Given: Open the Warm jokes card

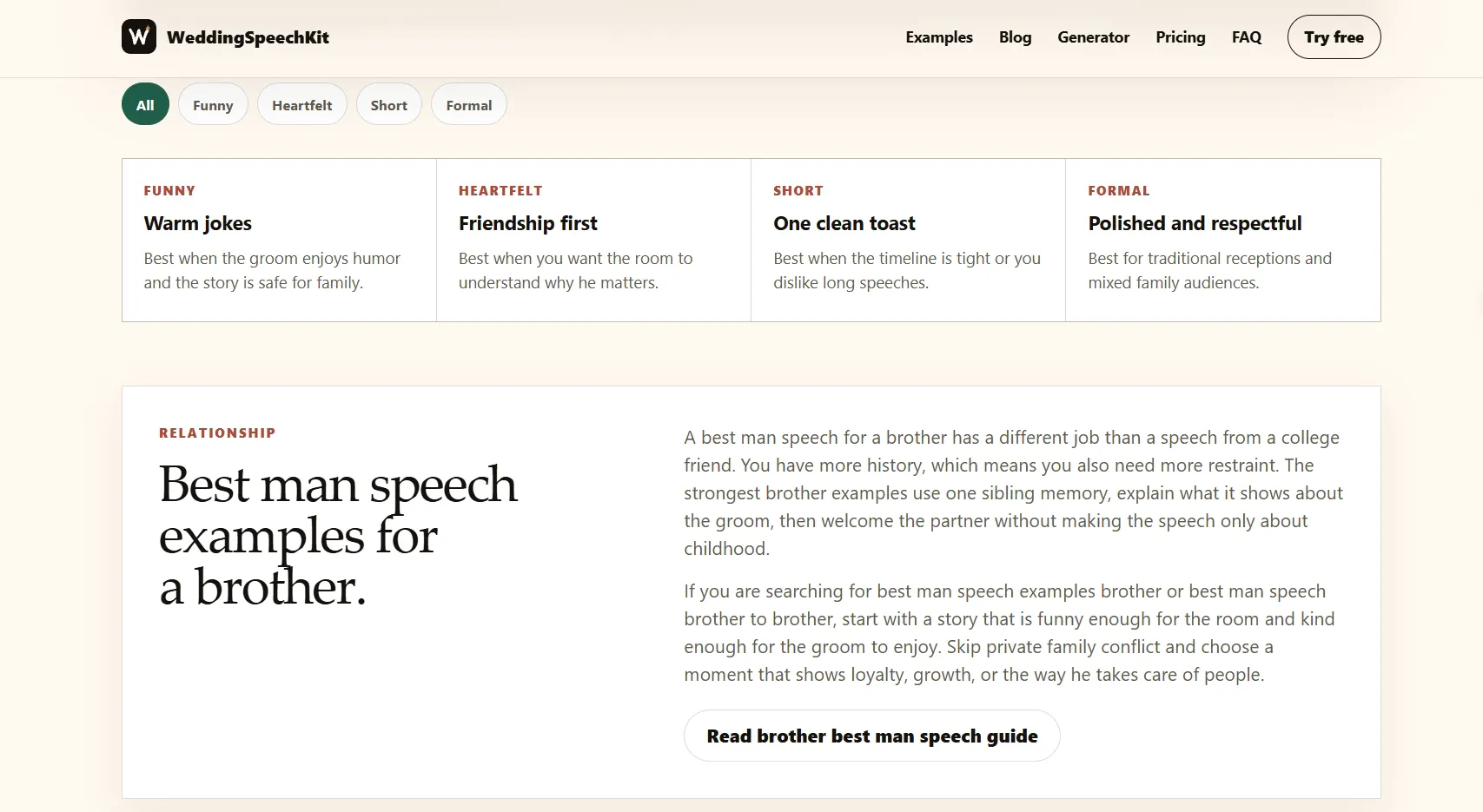Looking at the screenshot, I should tap(279, 240).
